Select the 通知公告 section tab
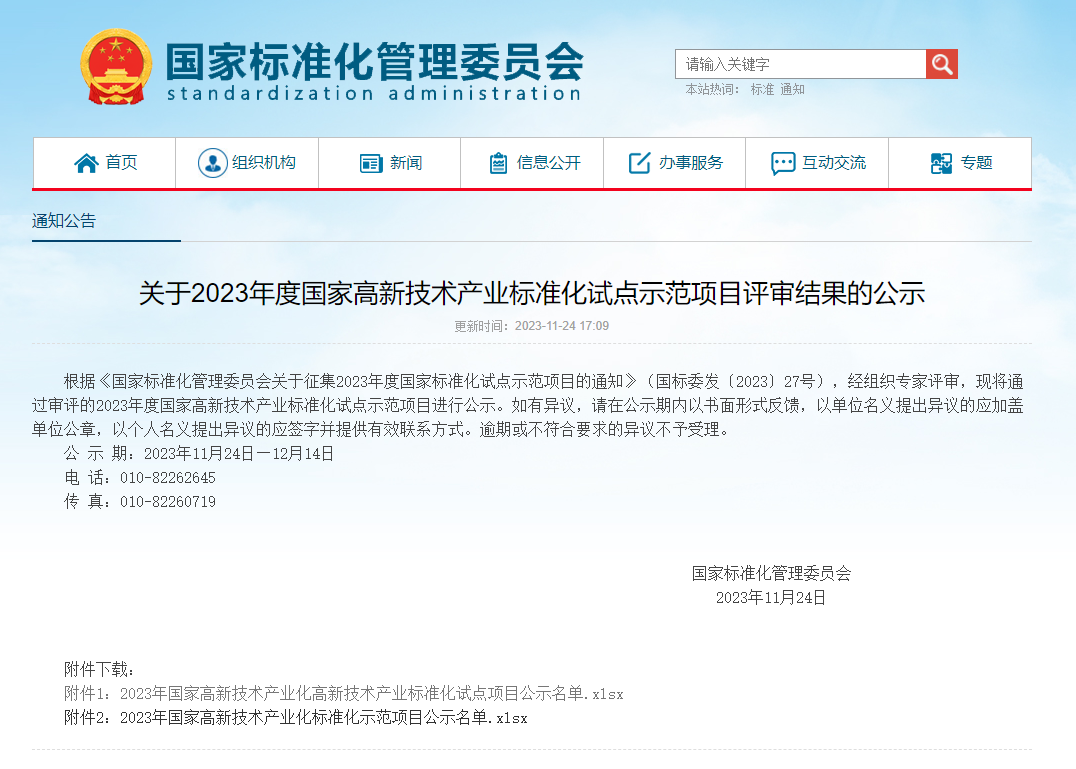Screen dimensions: 1076x769 pyautogui.click(x=64, y=221)
